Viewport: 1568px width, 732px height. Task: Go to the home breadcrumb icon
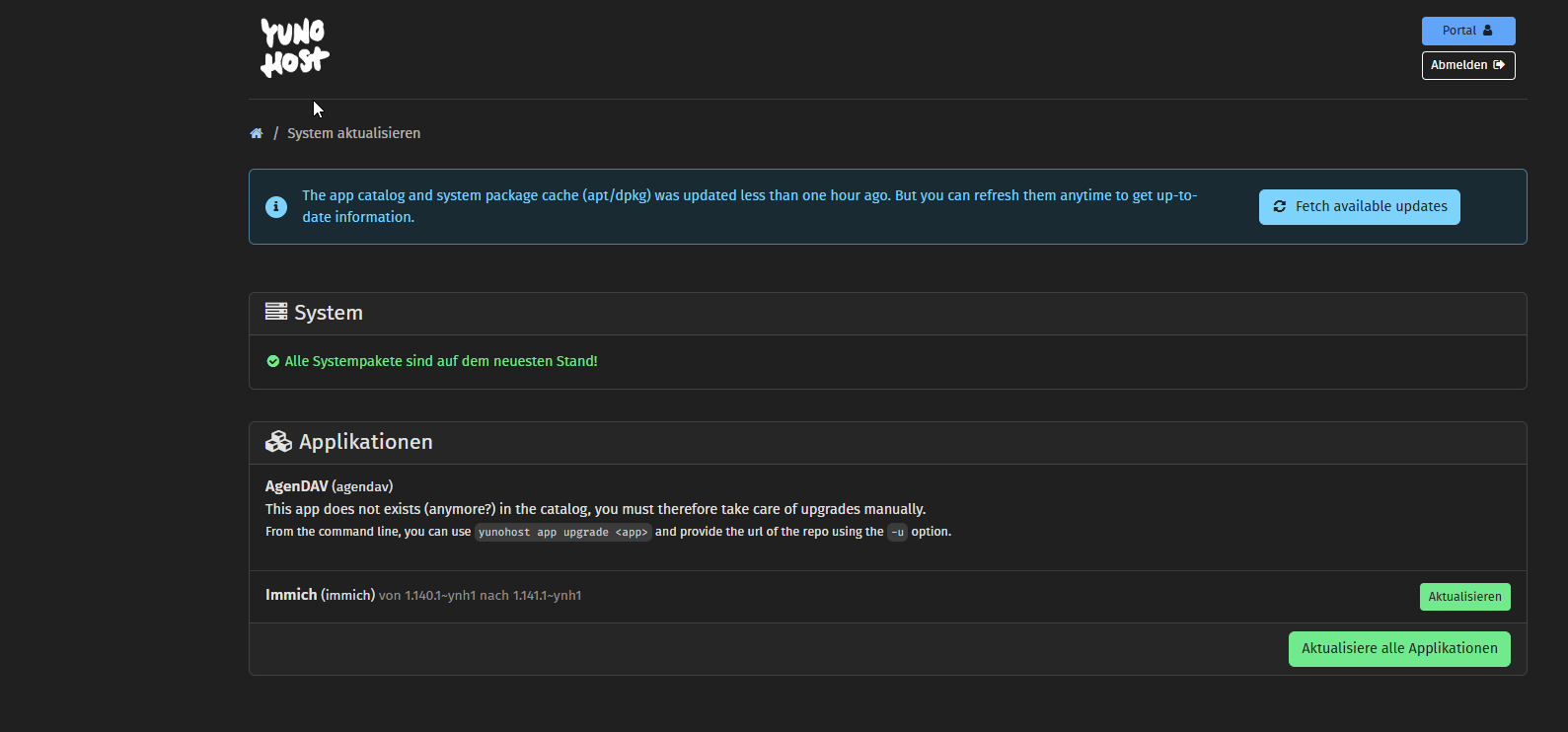coord(257,133)
